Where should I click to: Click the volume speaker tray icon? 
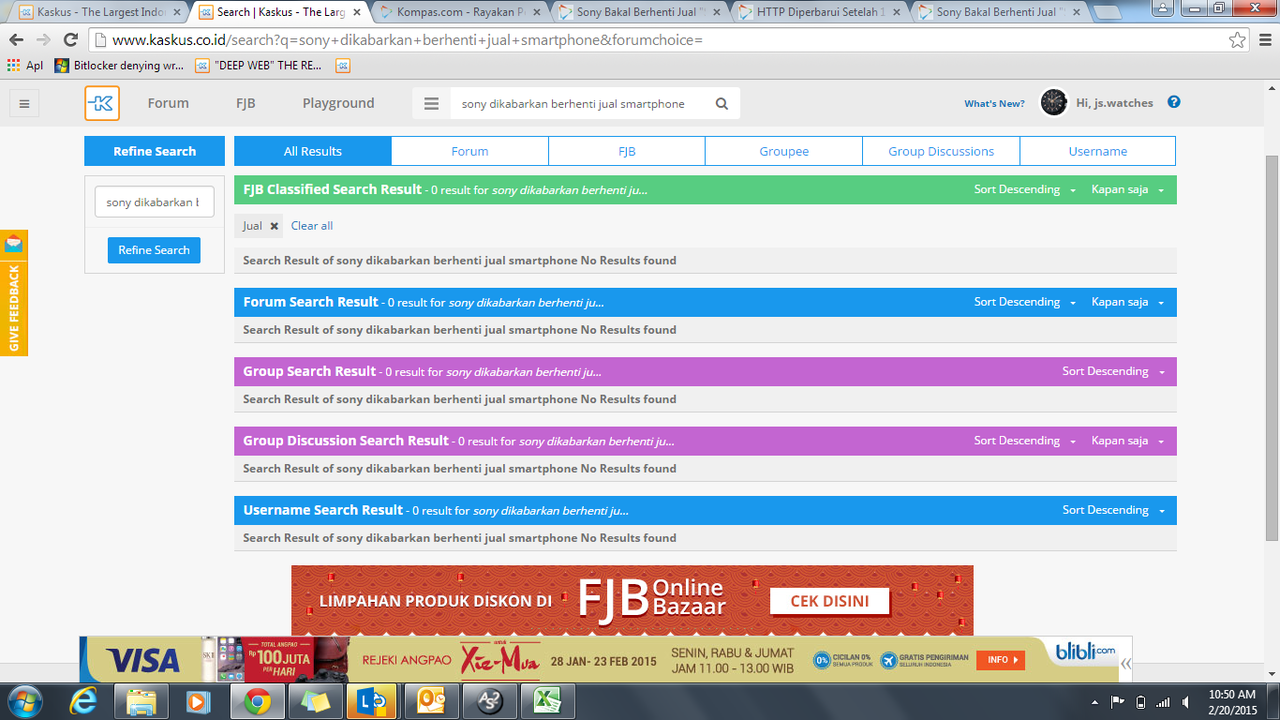(1185, 702)
